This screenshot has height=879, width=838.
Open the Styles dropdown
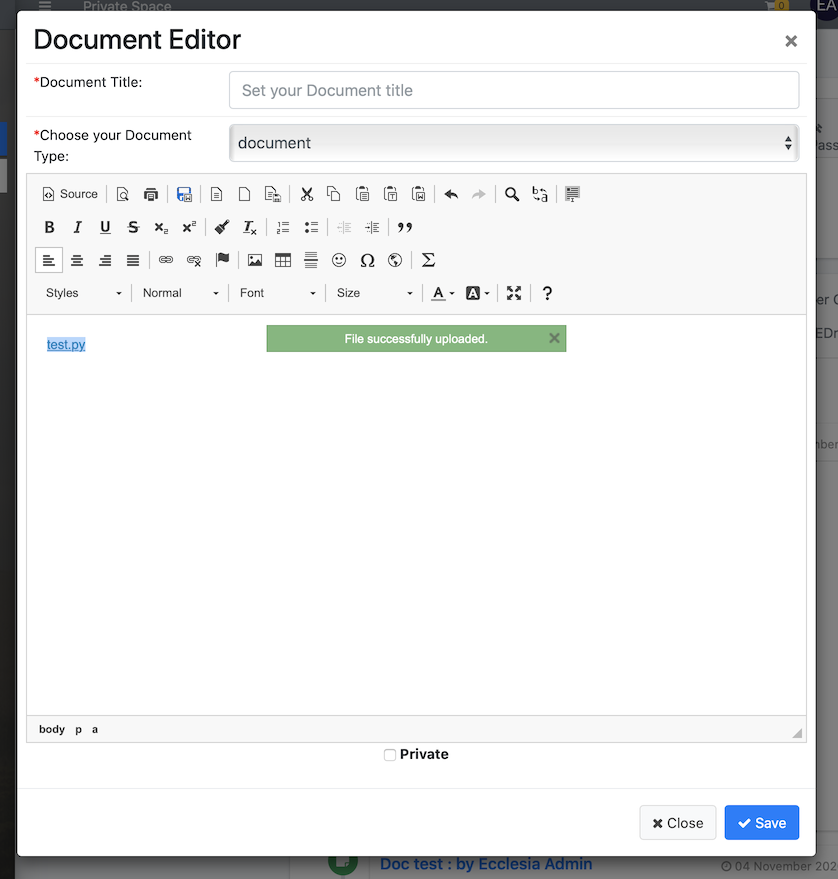[x=84, y=293]
